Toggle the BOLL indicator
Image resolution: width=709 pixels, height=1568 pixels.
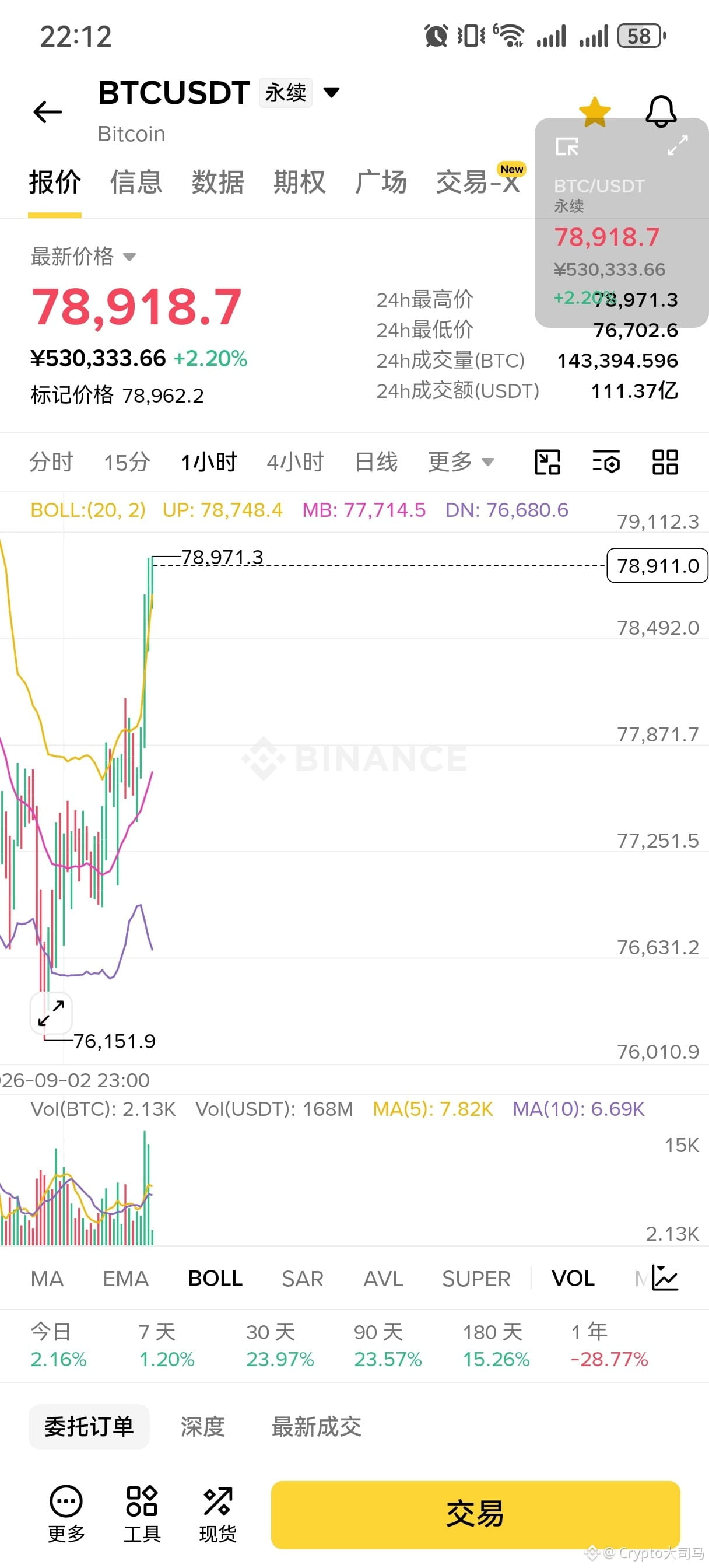point(215,1278)
